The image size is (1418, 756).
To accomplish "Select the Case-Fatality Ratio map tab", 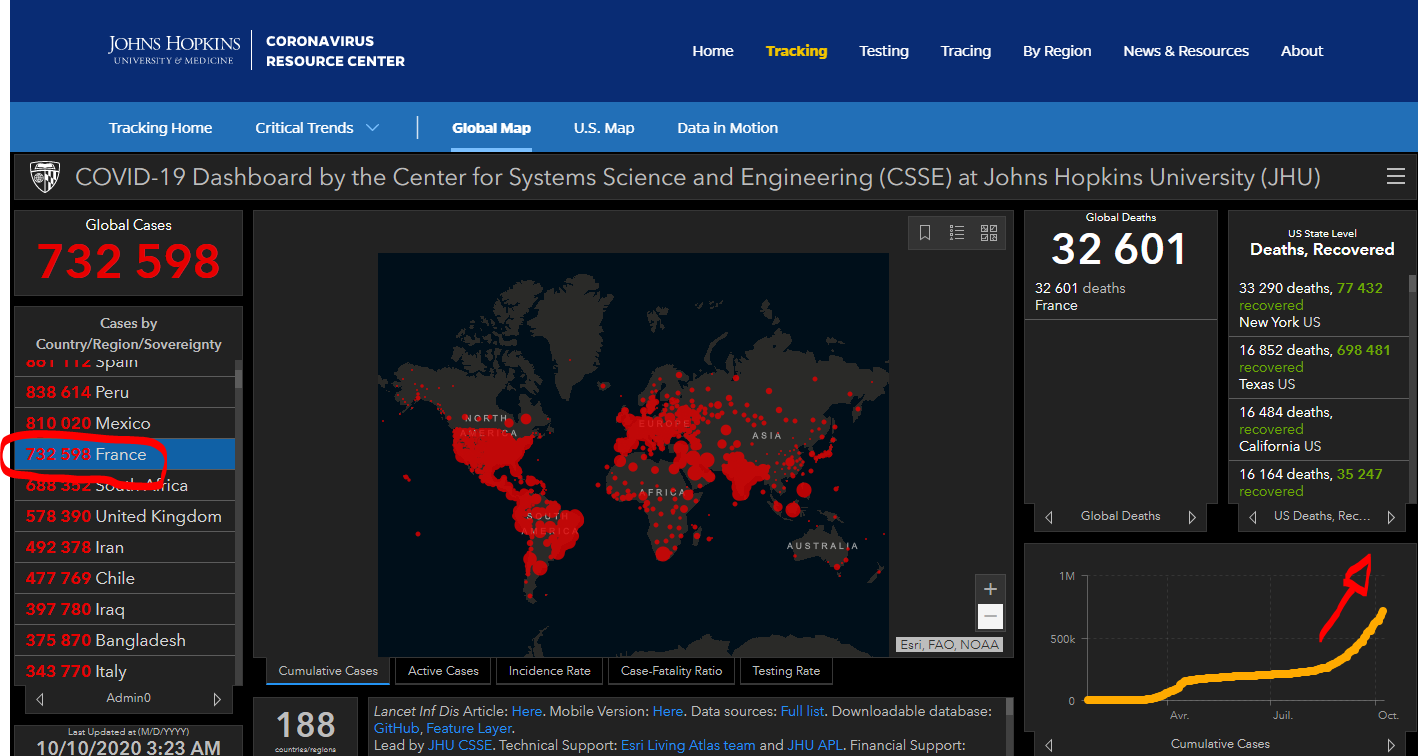I will tap(672, 671).
